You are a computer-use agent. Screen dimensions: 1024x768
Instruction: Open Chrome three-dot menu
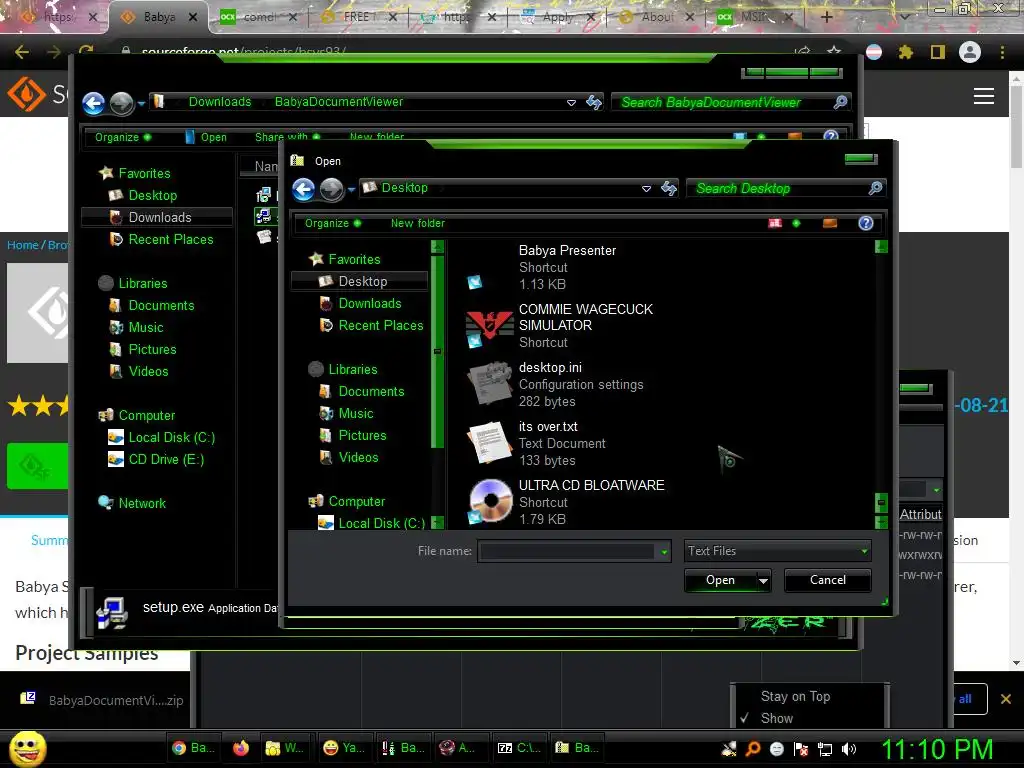coord(1002,52)
